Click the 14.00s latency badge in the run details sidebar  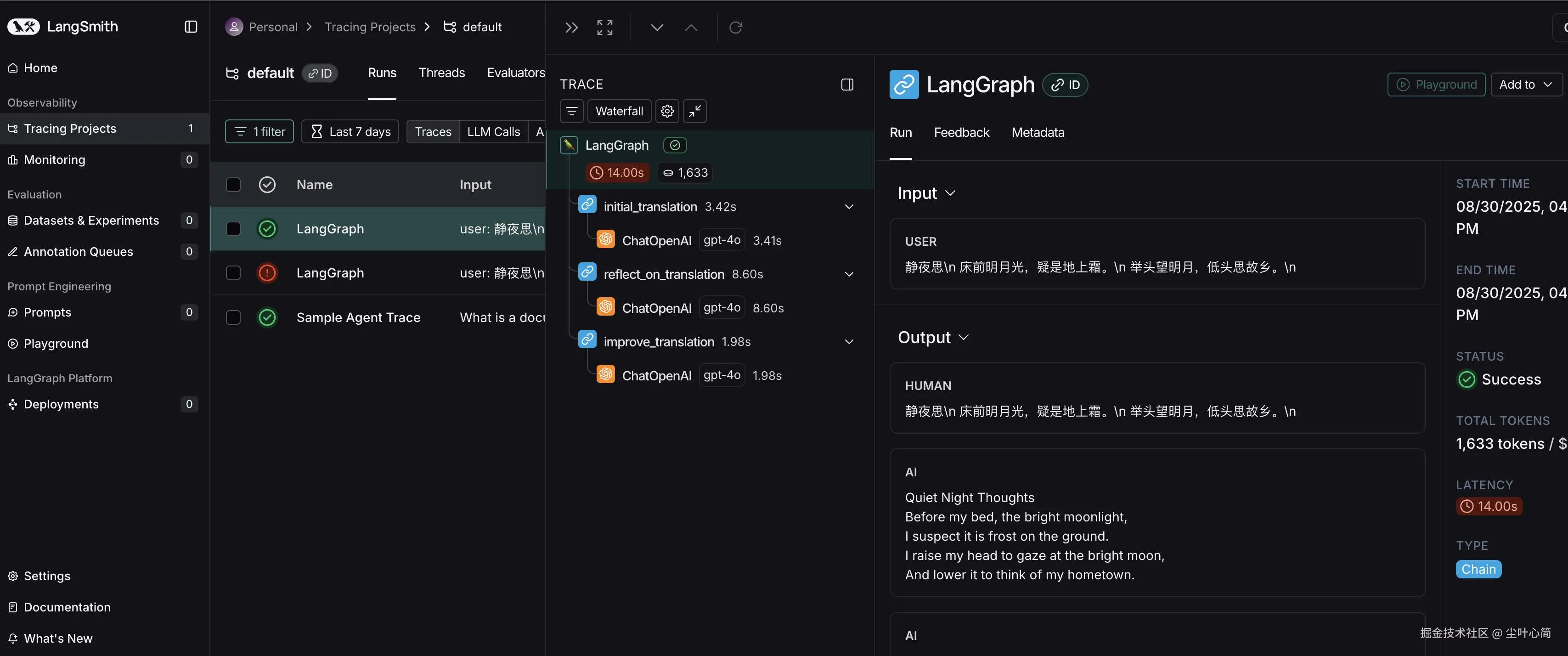pos(1489,506)
